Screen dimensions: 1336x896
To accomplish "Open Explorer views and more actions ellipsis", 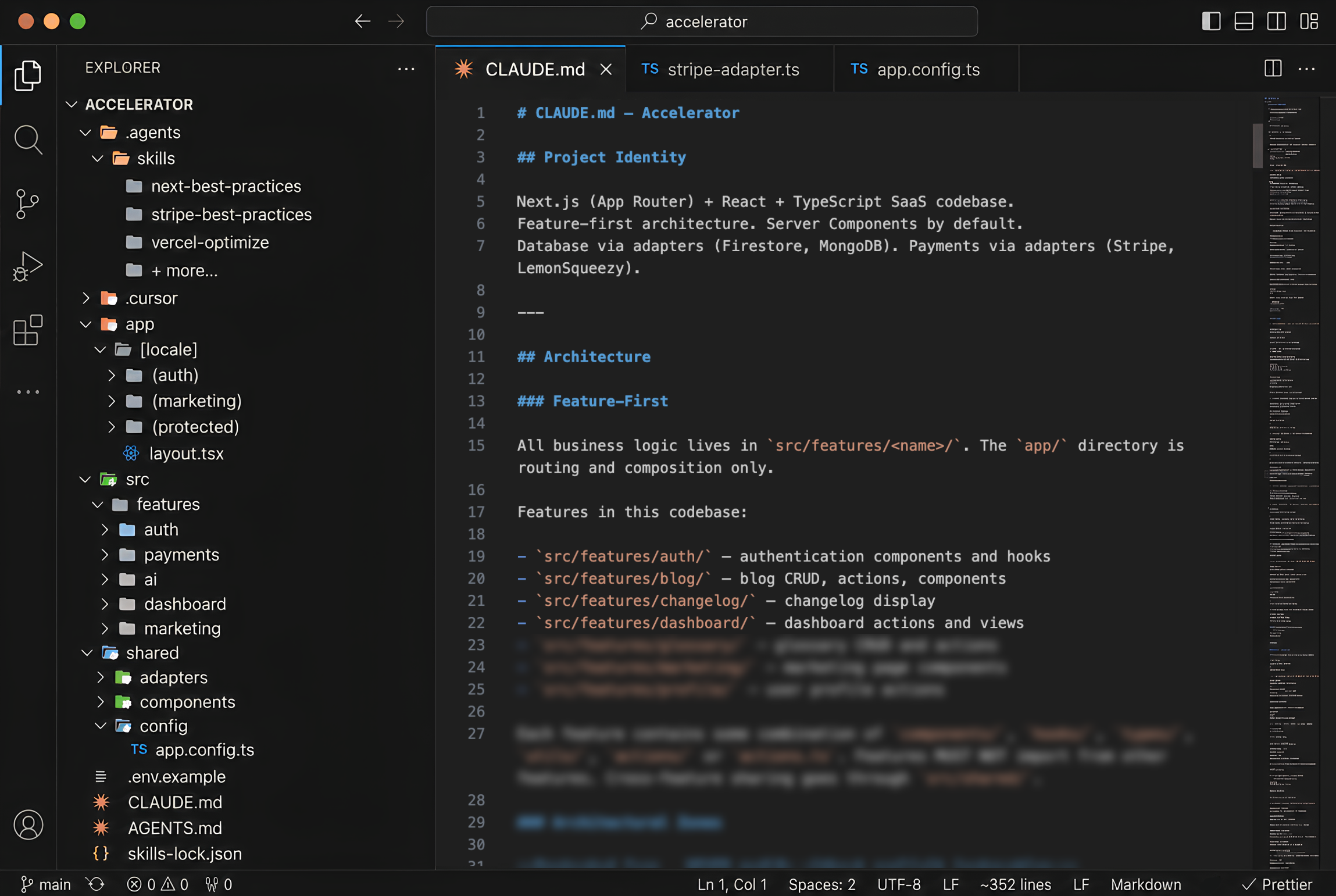I will (406, 69).
